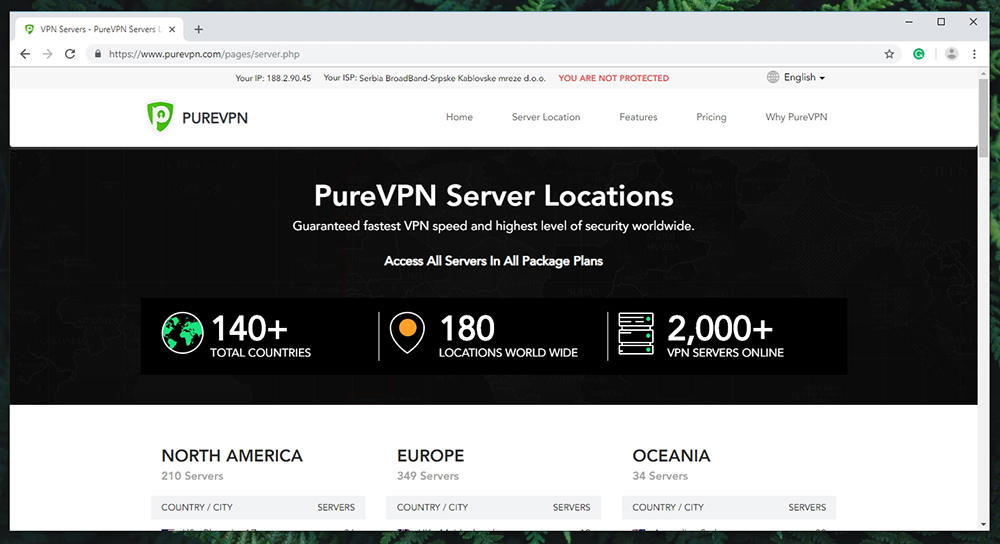Click the page vertical scrollbar thumb
Viewport: 1000px width, 544px height.
pos(983,118)
